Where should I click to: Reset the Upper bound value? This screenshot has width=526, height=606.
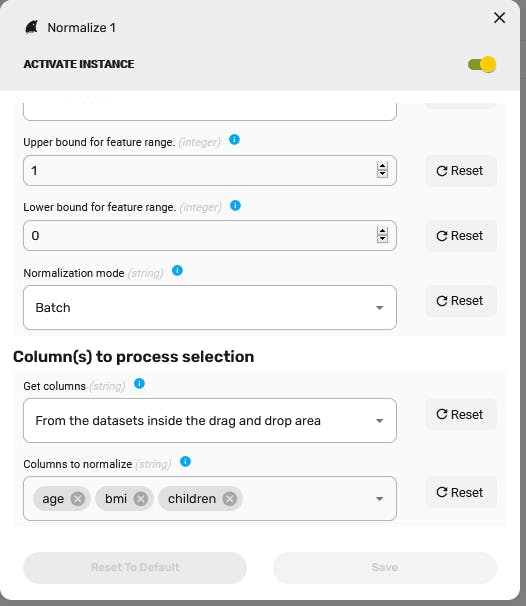(461, 170)
